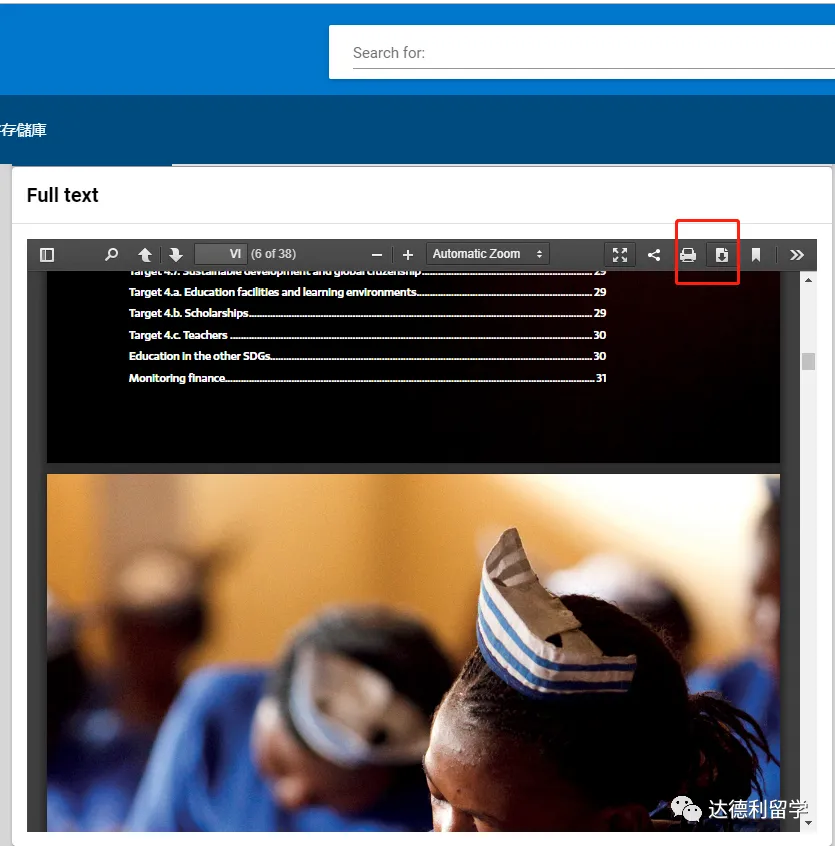Open Target 4.a Education facilities contents entry
835x846 pixels.
pos(367,292)
